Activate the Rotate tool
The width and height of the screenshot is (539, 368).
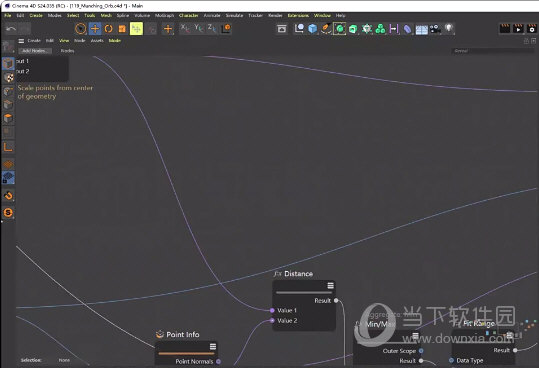pos(109,29)
